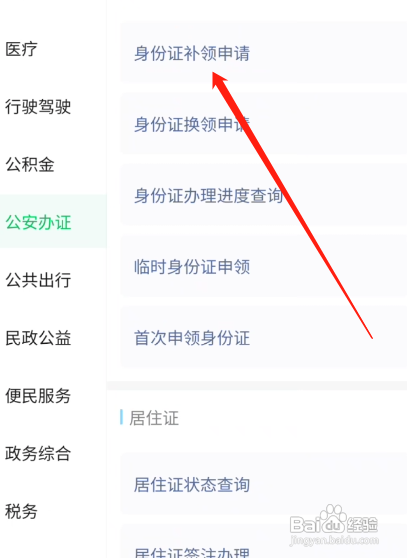Select 临时身份证申领 option
The image size is (407, 558).
(263, 266)
